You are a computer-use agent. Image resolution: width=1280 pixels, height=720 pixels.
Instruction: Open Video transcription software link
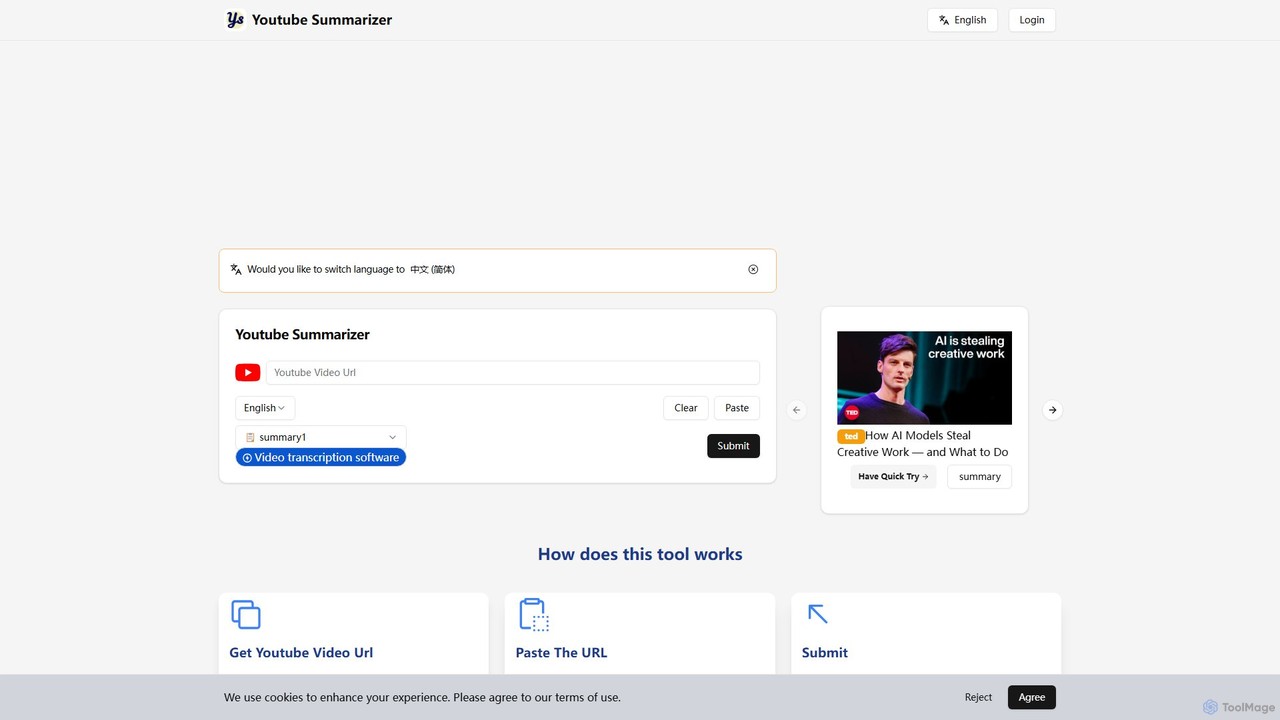(x=321, y=458)
